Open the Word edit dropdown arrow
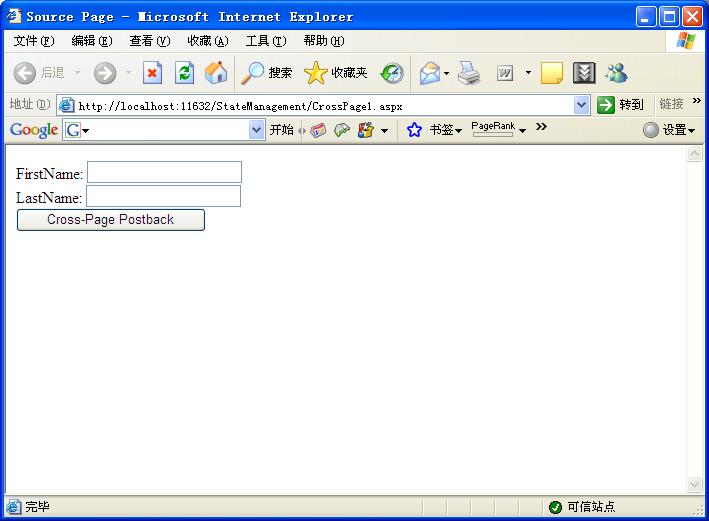Image resolution: width=709 pixels, height=521 pixels. [528, 73]
